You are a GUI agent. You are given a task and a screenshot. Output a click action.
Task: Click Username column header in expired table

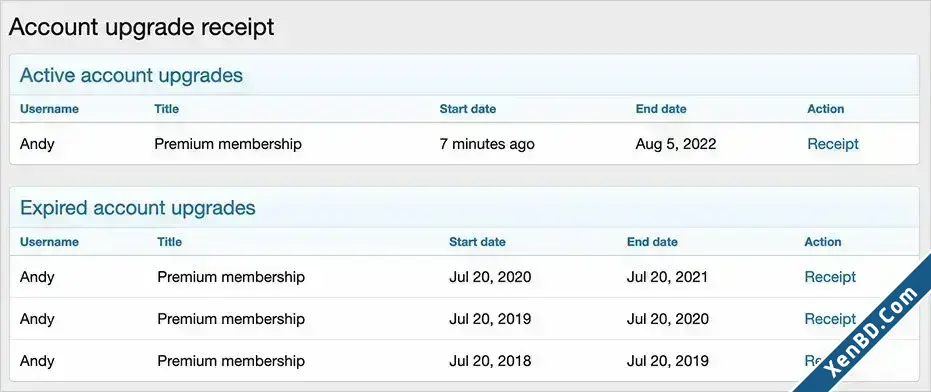click(49, 242)
